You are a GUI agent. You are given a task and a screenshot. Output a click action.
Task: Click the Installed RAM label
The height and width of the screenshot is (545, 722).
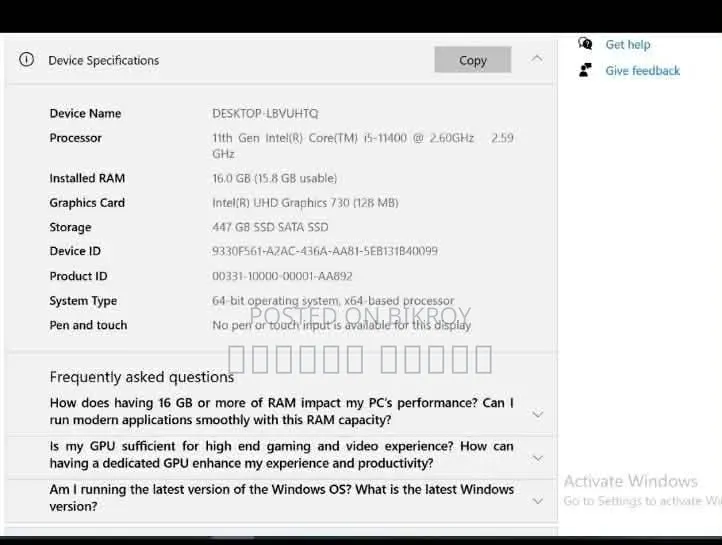click(x=87, y=178)
